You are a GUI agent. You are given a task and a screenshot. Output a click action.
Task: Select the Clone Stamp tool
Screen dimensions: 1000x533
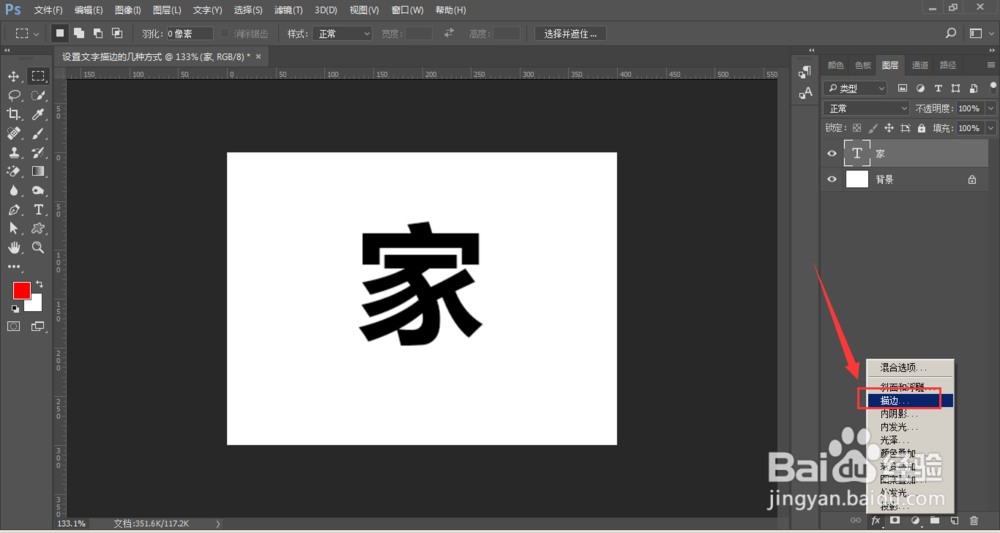[13, 152]
